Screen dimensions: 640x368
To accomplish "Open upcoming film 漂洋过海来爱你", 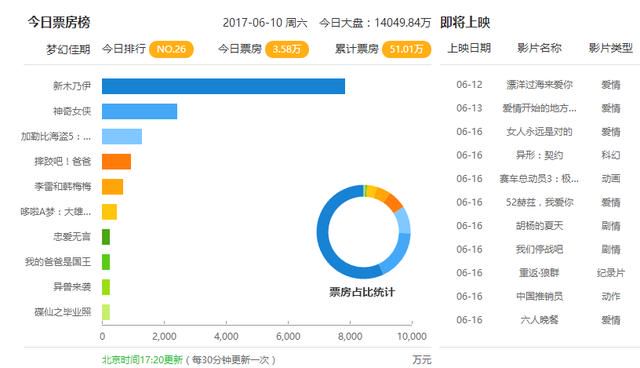I will 539,85.
